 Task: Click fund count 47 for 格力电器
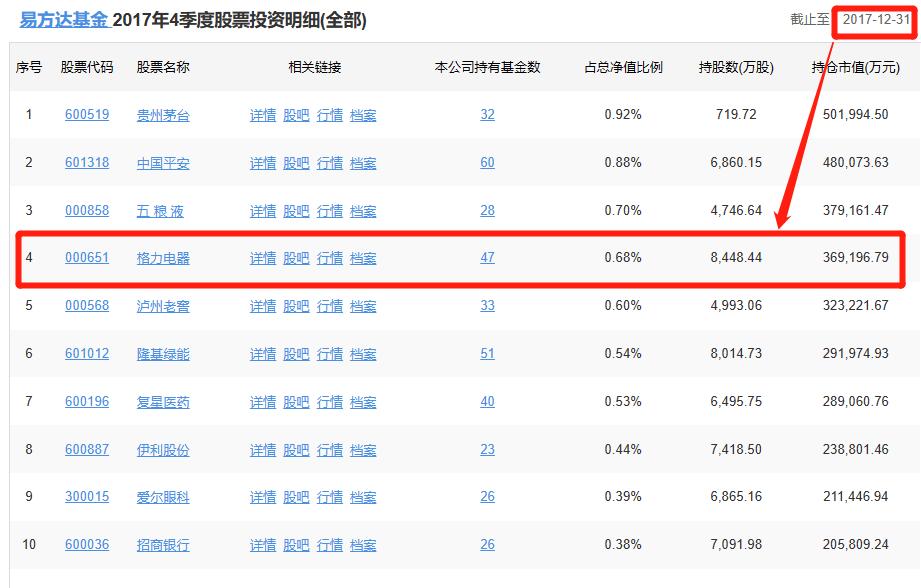tap(487, 258)
